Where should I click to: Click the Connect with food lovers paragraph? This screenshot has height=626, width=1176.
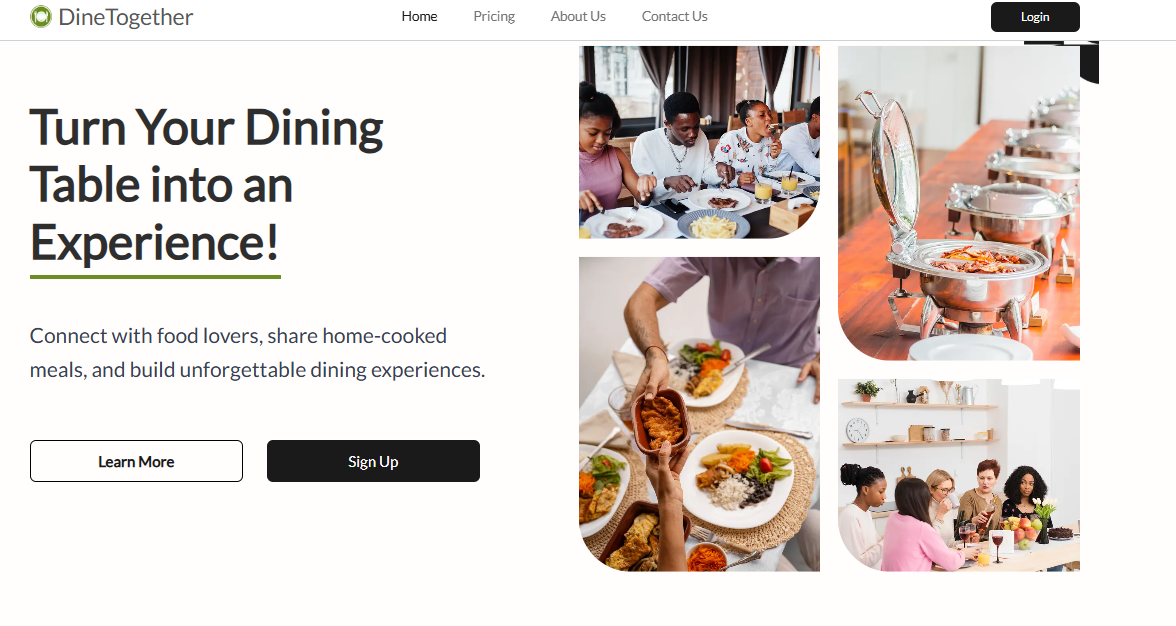(257, 352)
